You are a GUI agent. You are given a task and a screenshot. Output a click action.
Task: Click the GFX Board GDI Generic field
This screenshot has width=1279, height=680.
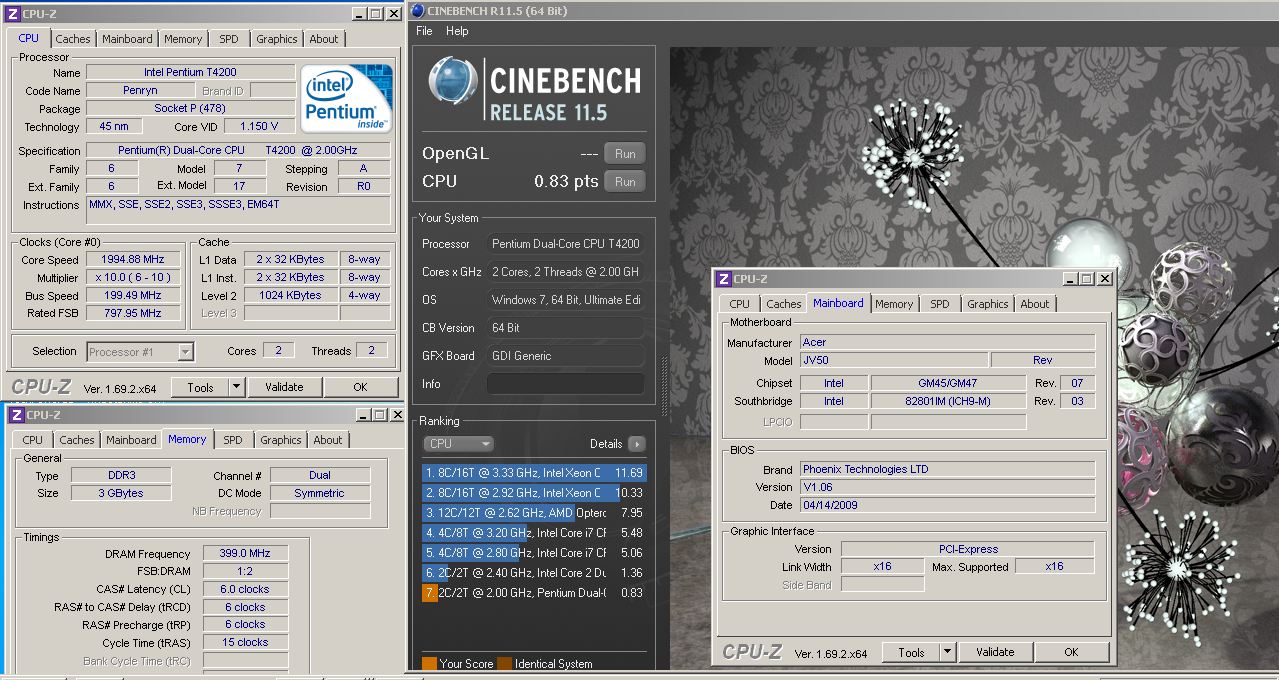pyautogui.click(x=566, y=356)
